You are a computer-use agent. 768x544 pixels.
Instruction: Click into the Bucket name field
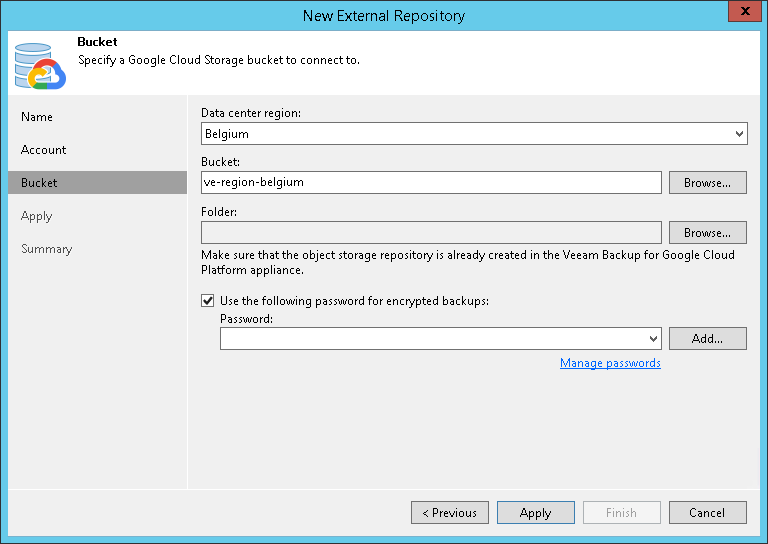pos(431,183)
